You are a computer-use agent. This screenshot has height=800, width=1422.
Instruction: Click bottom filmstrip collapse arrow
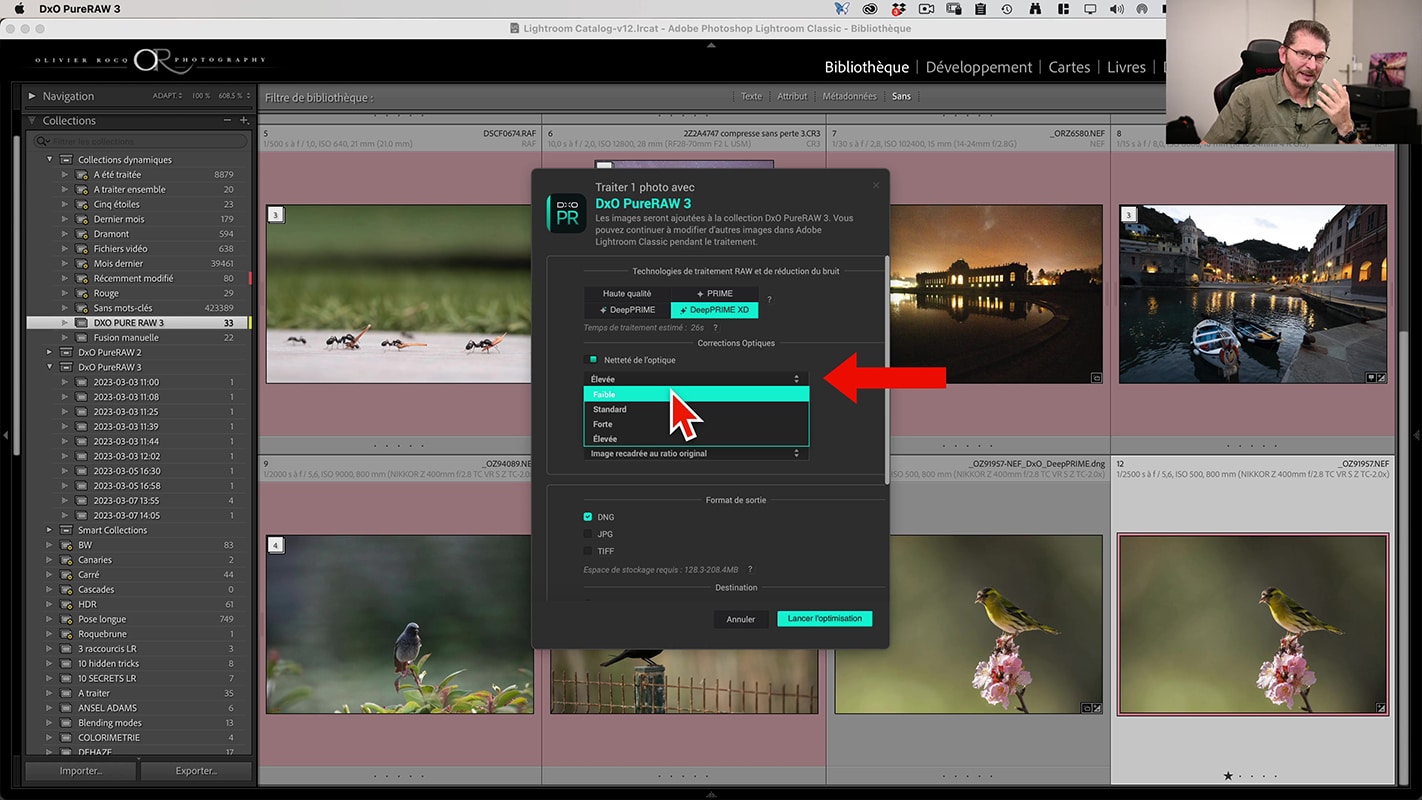point(711,794)
